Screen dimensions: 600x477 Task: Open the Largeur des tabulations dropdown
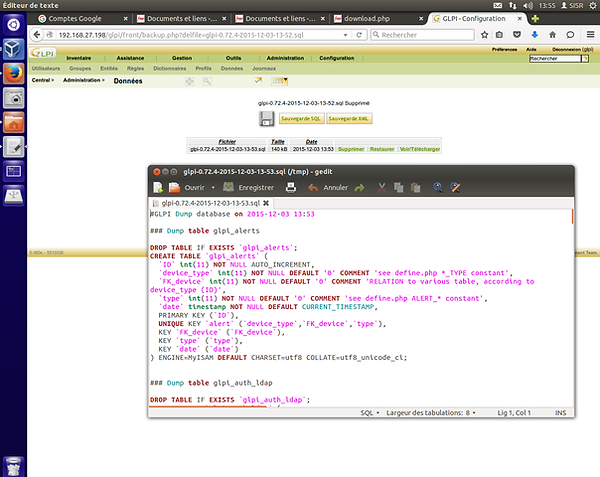[x=431, y=413]
